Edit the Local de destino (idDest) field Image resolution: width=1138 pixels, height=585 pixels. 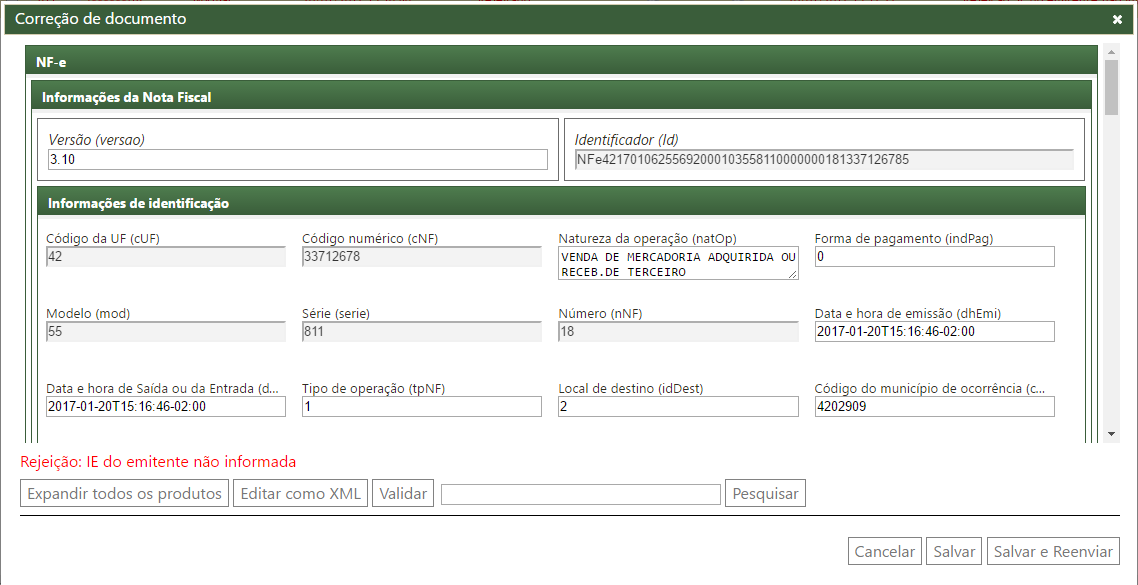(x=679, y=406)
